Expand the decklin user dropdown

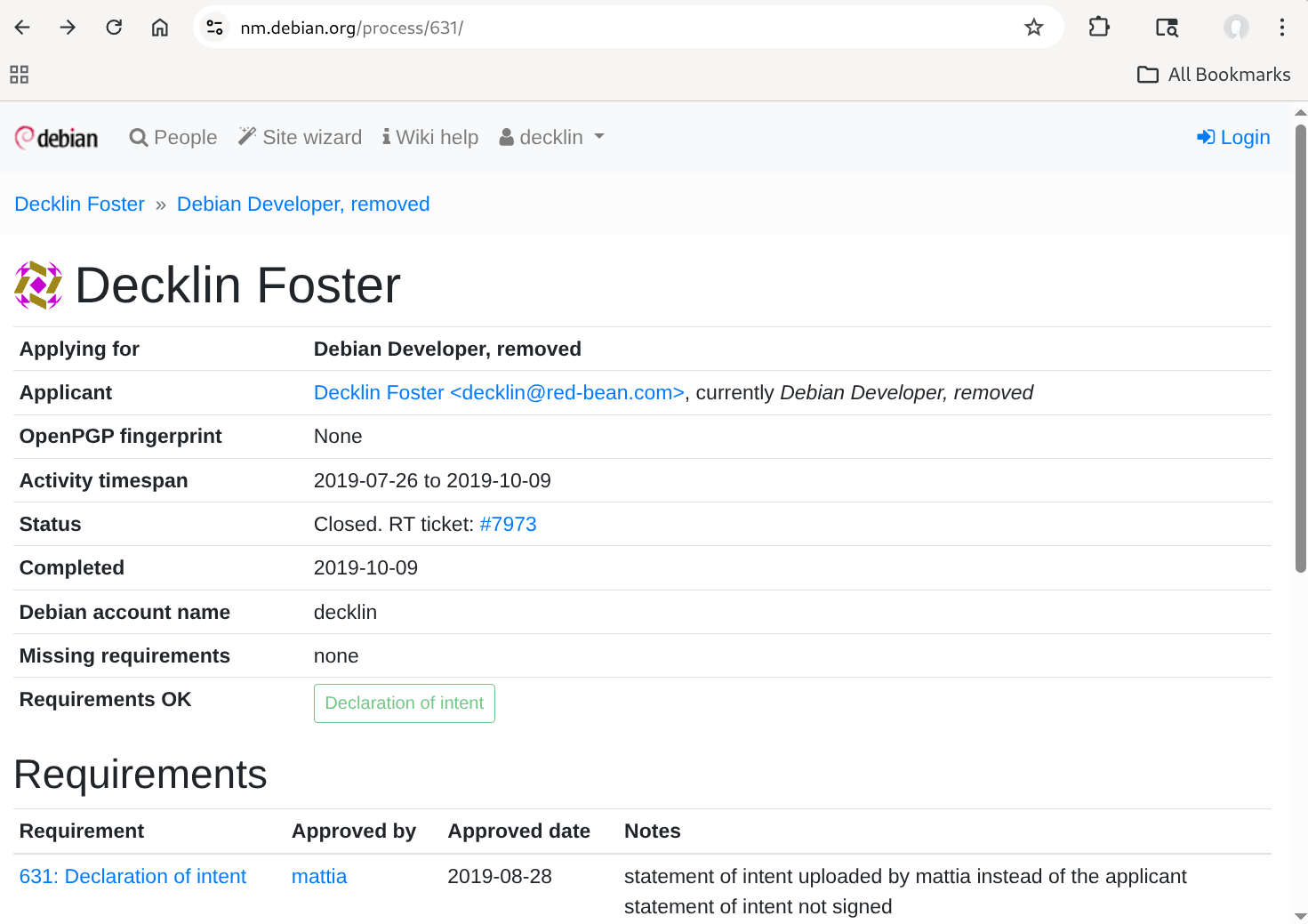click(x=552, y=138)
